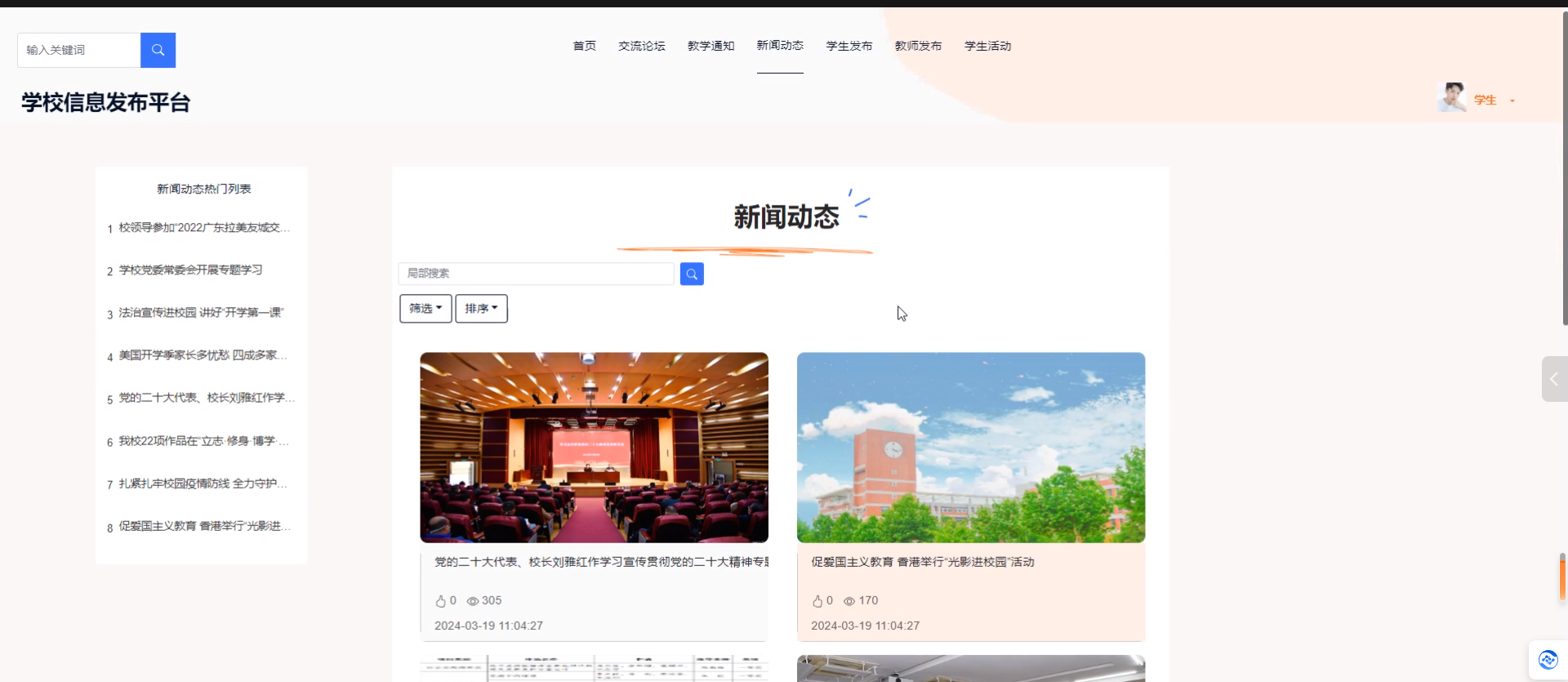The height and width of the screenshot is (682, 1568).
Task: Open hot news item 学校党委常委会开展专题学习
Action: tap(191, 270)
